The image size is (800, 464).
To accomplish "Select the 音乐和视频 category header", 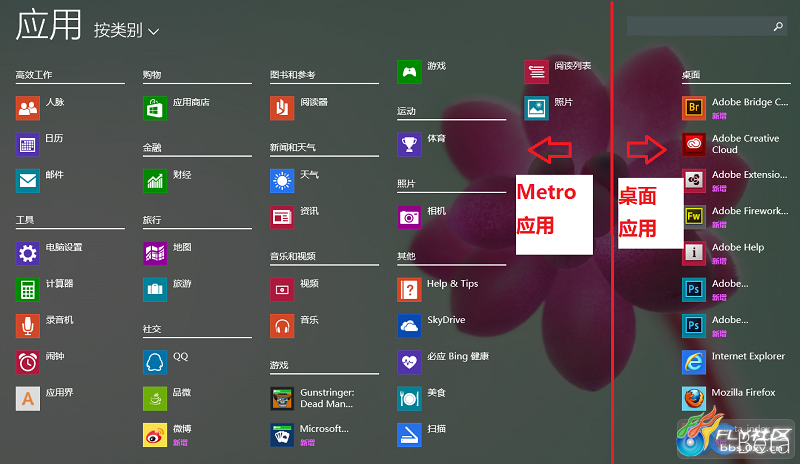I will [293, 256].
